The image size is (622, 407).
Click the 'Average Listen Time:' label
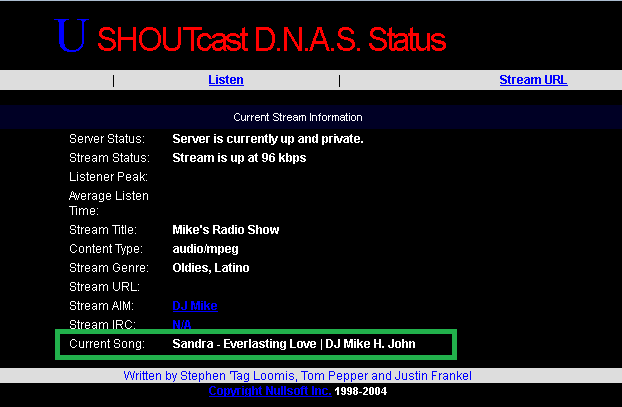tap(109, 203)
